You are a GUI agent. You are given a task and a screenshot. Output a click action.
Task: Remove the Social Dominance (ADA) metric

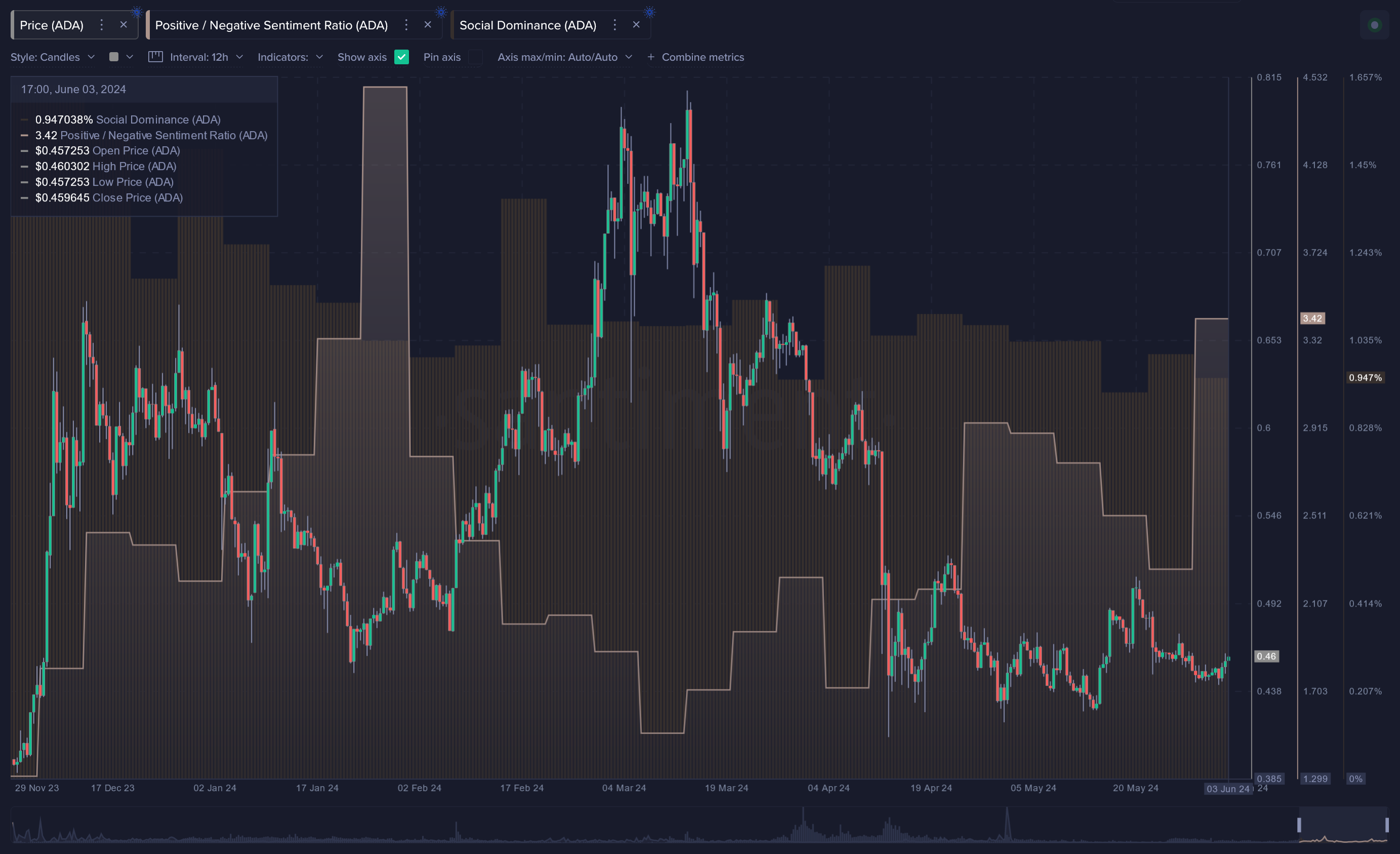(636, 25)
